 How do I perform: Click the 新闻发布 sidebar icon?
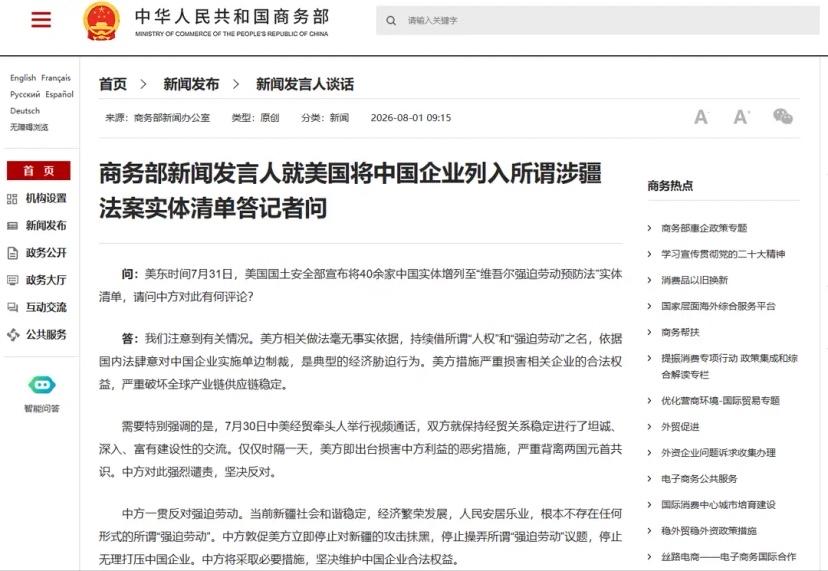pos(12,226)
